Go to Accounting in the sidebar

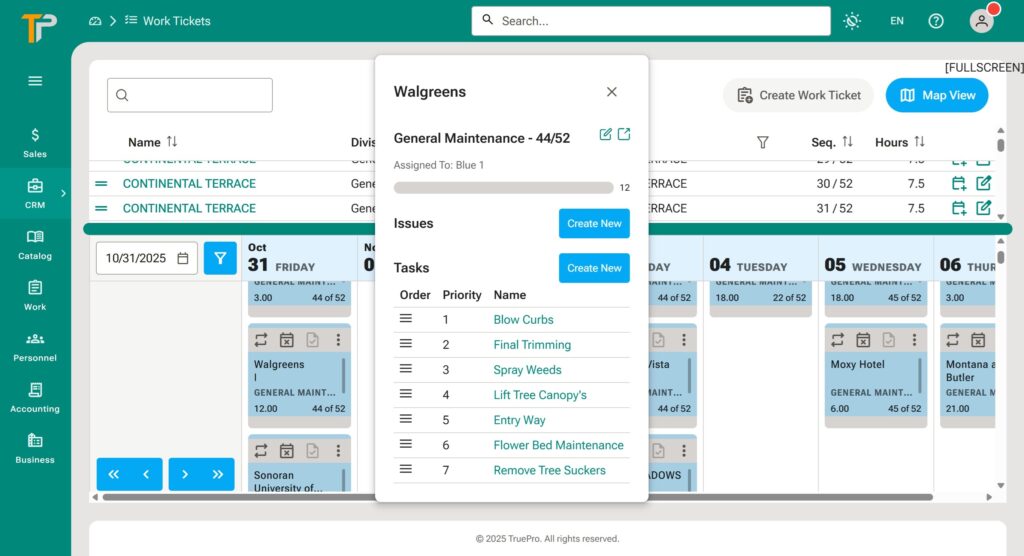[35, 397]
